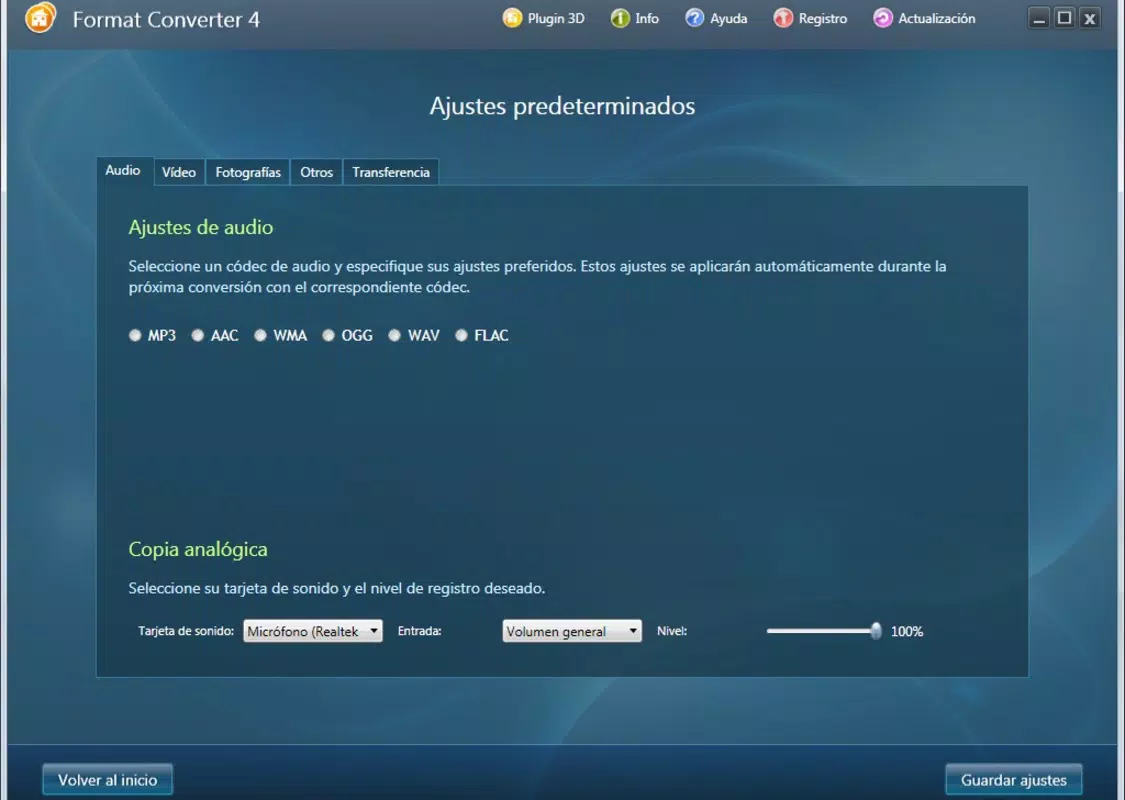Click the blue Ayuda question-mark icon
Viewport: 1125px width, 800px height.
[695, 18]
